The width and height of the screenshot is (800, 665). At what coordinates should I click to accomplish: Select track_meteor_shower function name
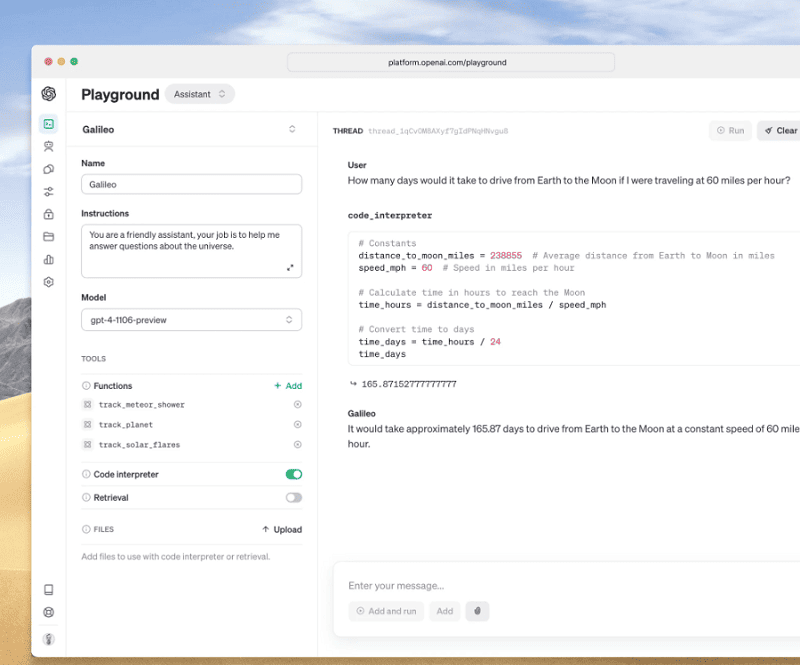[x=142, y=405]
